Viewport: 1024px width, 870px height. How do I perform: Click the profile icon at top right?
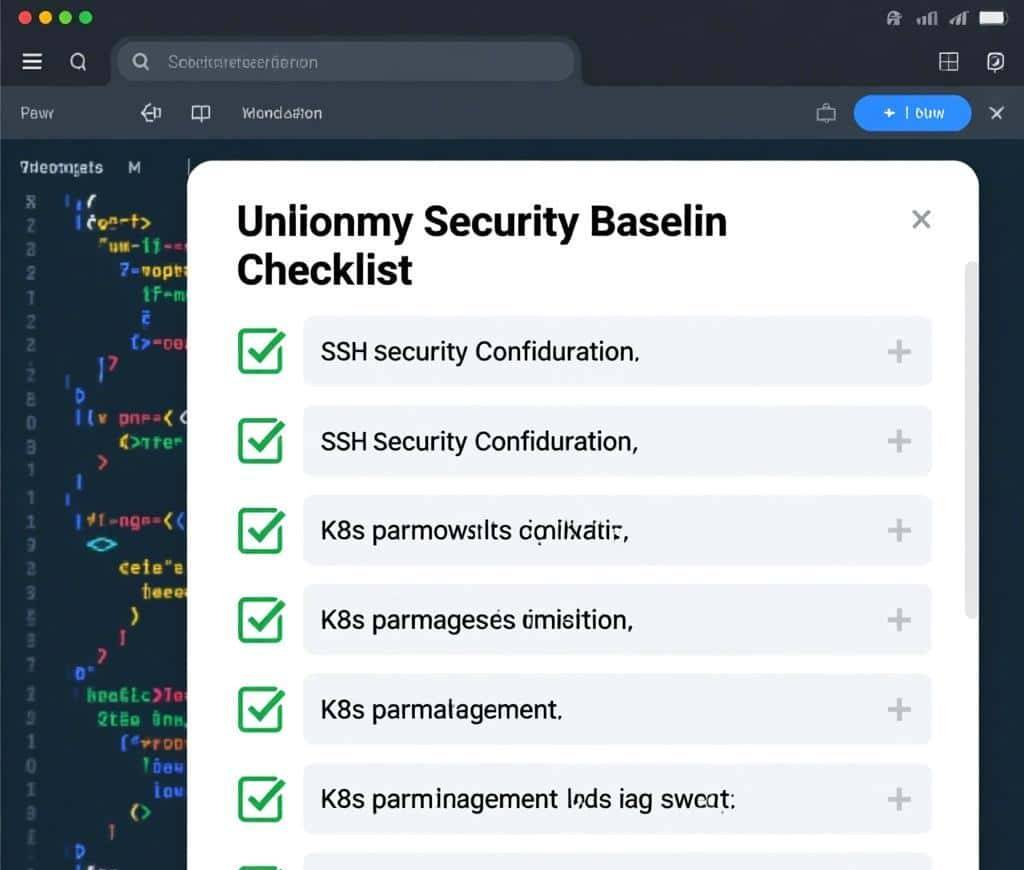tap(995, 62)
